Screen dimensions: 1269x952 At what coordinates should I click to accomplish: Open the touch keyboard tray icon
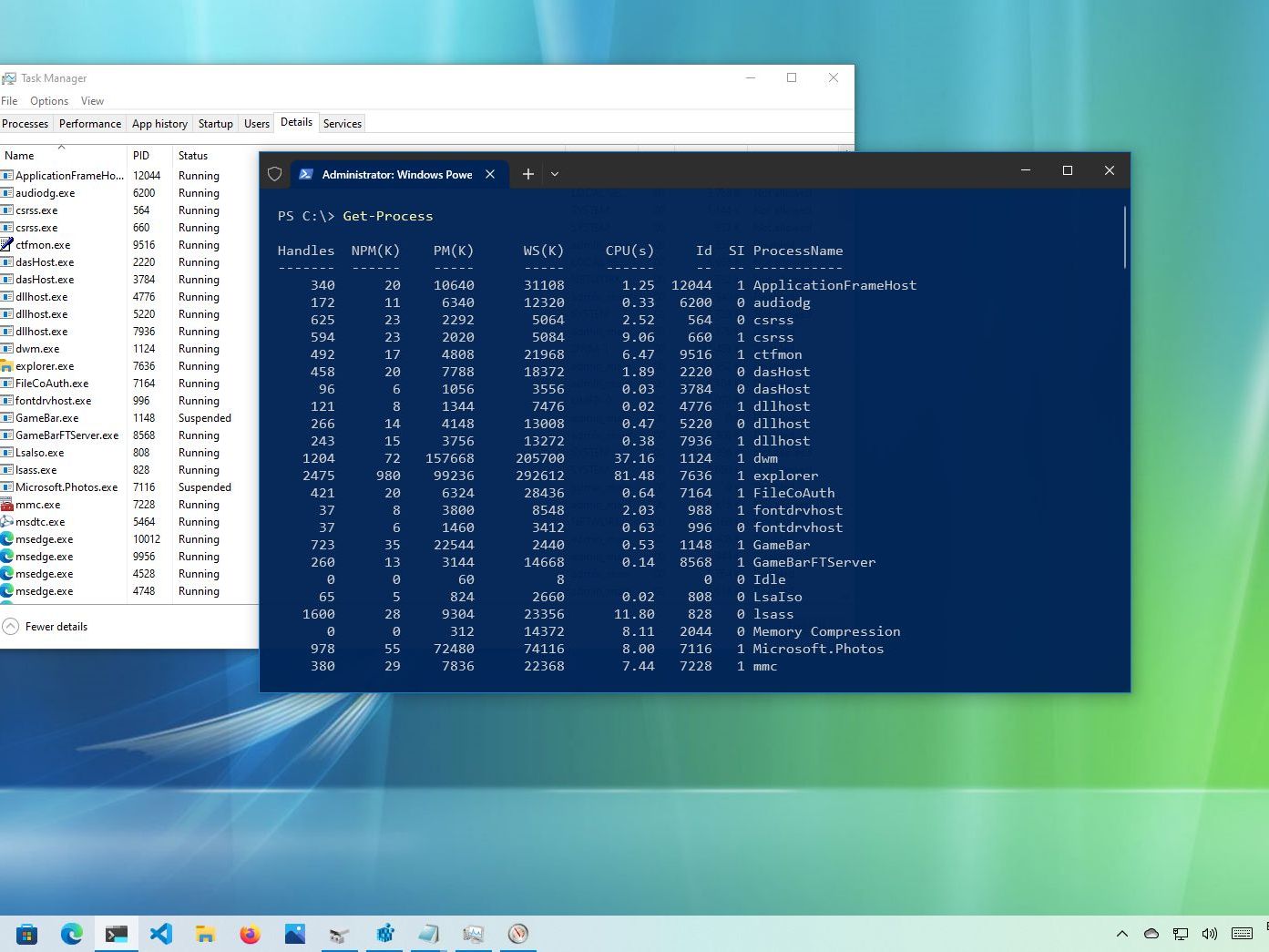click(x=1242, y=934)
